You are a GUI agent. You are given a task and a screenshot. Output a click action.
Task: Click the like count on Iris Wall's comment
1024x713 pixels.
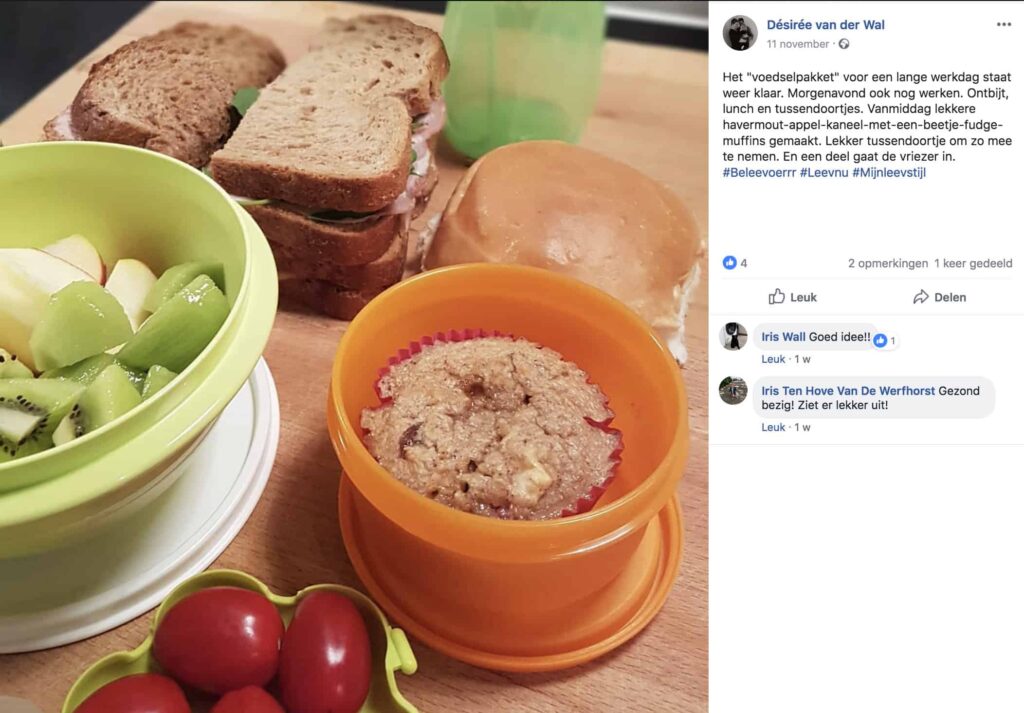pos(886,340)
